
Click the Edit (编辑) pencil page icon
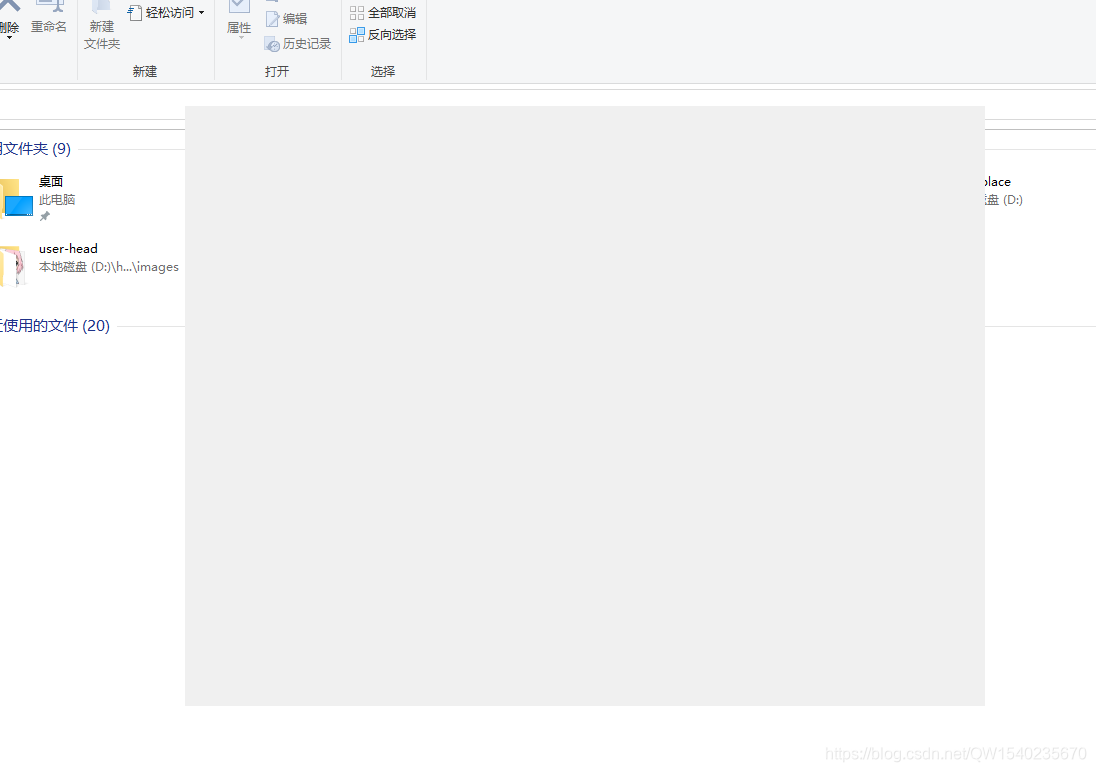(273, 20)
